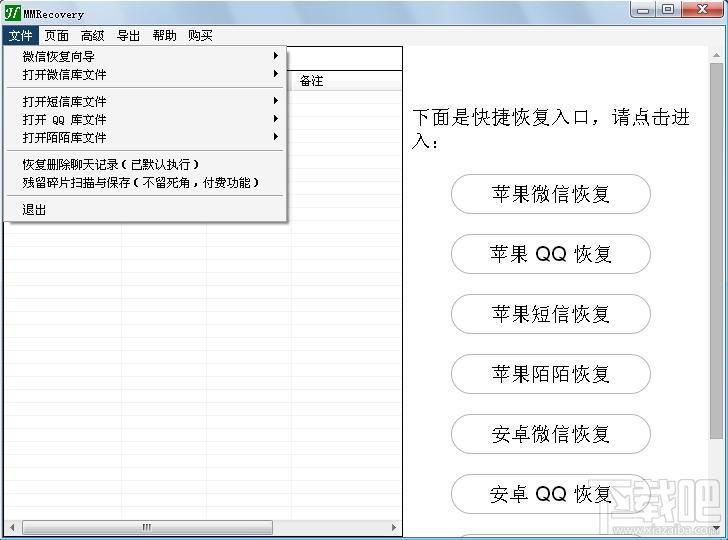Expand submenu arrow of 打开微信库文件
Screen dimensions: 728x540
276,74
